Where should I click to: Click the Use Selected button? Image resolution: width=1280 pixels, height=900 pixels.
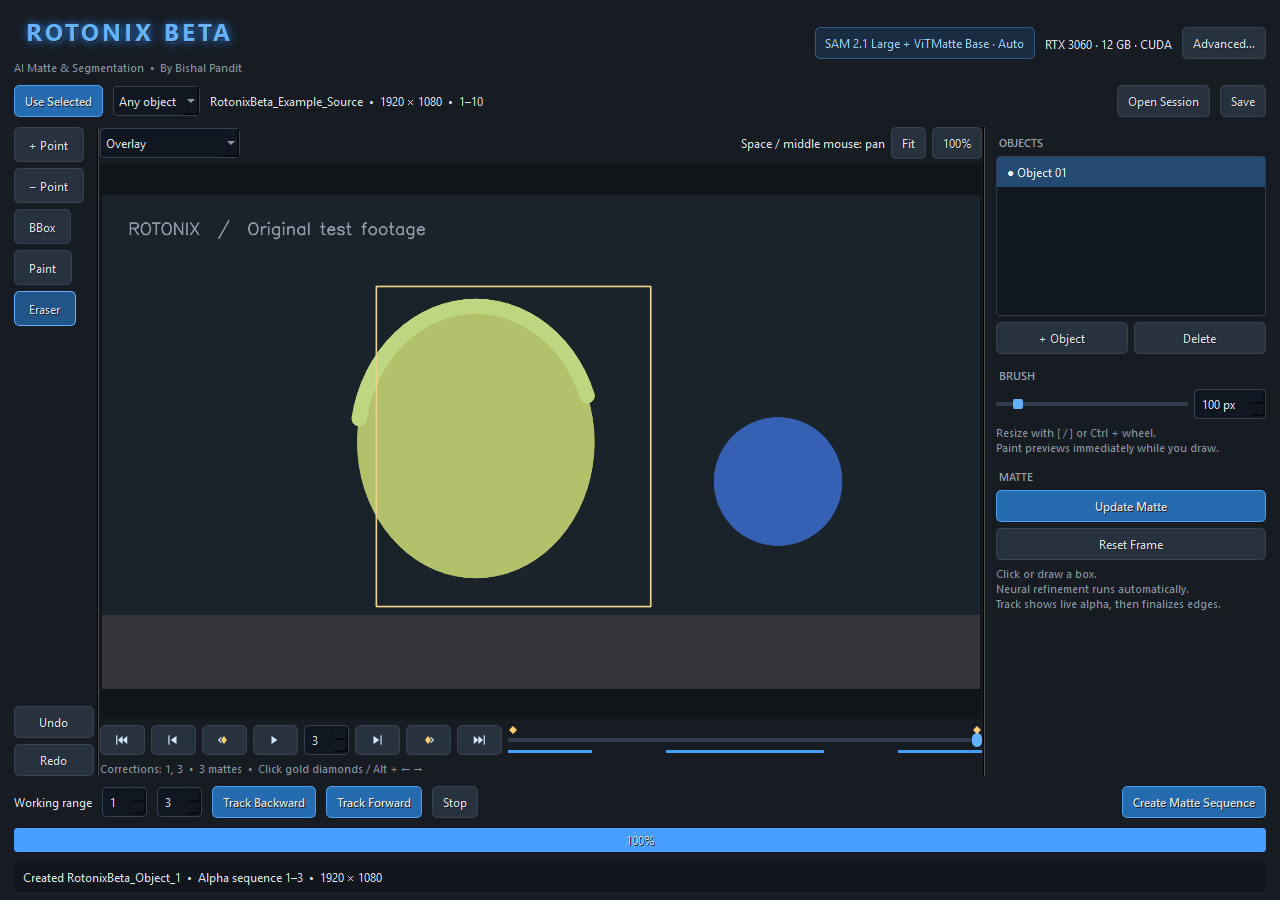[x=58, y=102]
